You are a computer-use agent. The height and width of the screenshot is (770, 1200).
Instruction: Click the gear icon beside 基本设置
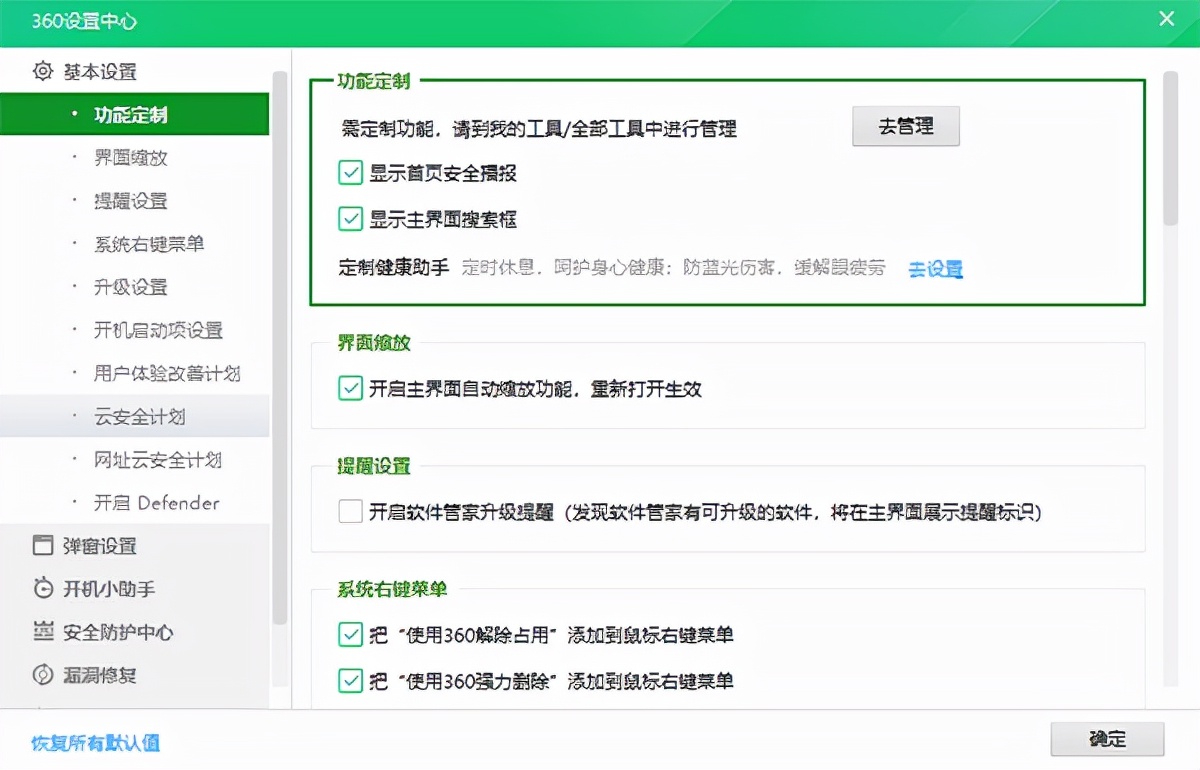tap(43, 72)
